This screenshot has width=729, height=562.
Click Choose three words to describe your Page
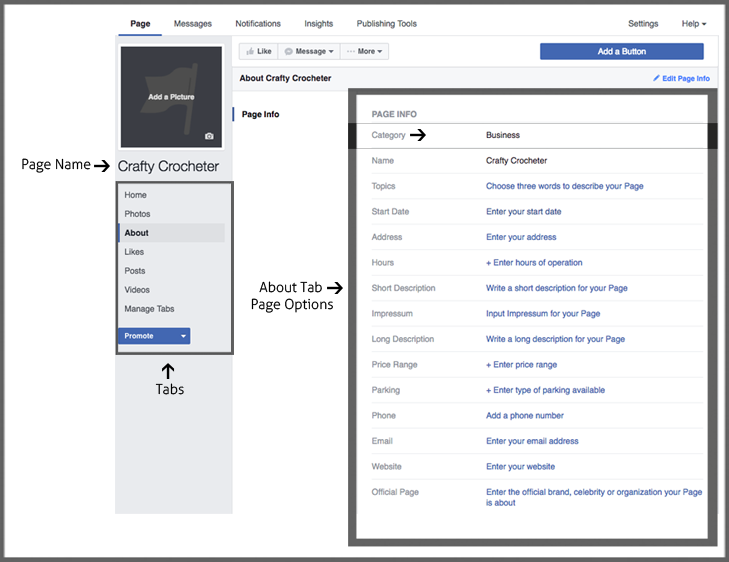tap(564, 186)
